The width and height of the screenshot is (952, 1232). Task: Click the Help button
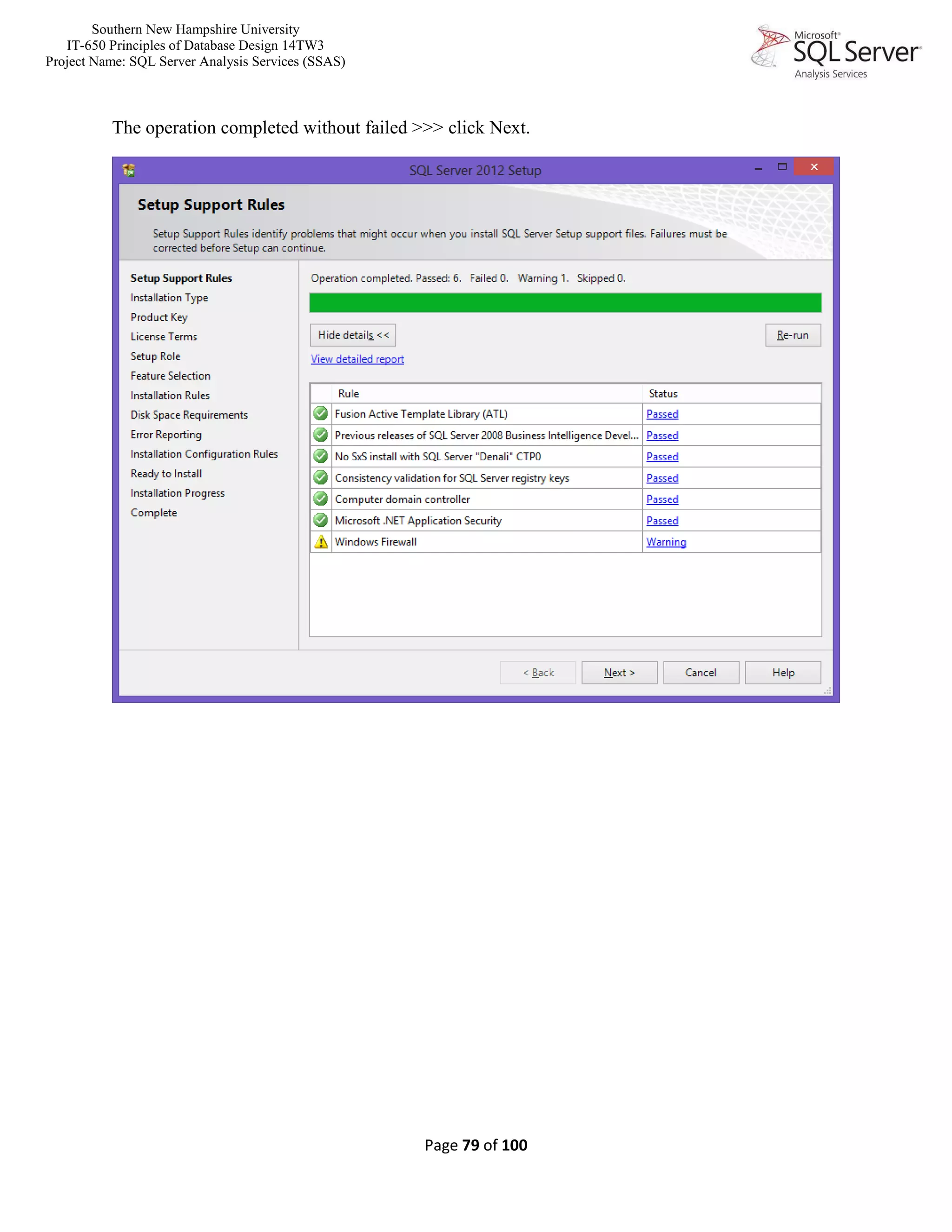pos(783,672)
